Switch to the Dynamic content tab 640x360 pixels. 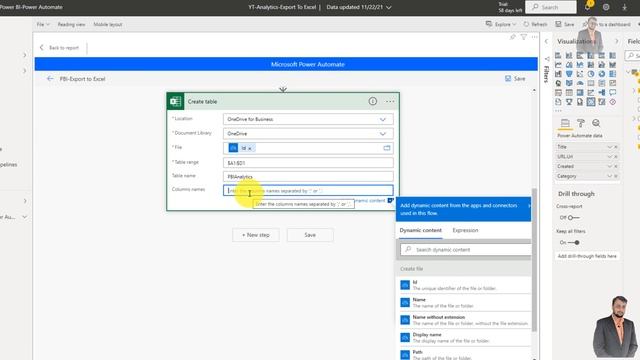[420, 230]
